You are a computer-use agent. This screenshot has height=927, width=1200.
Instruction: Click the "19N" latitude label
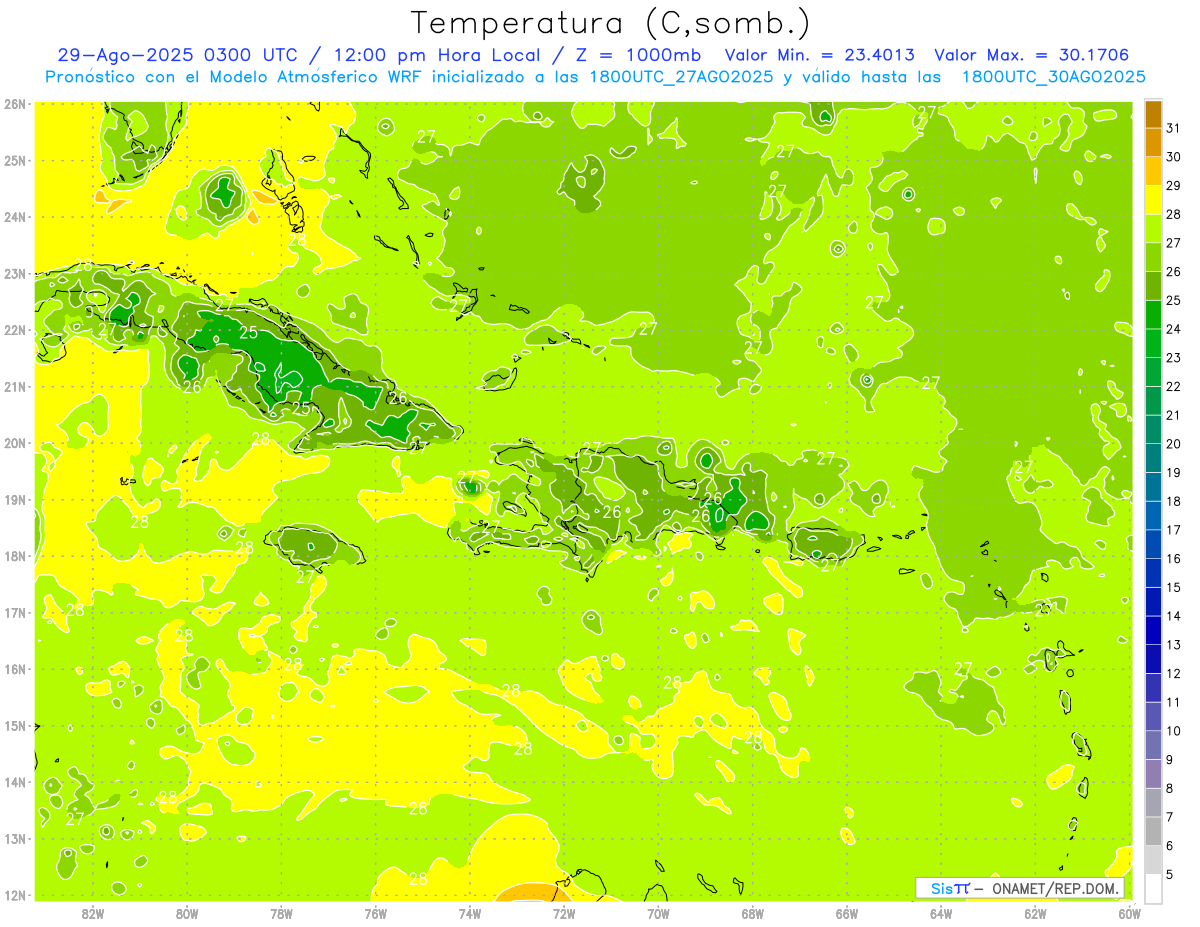pos(14,499)
